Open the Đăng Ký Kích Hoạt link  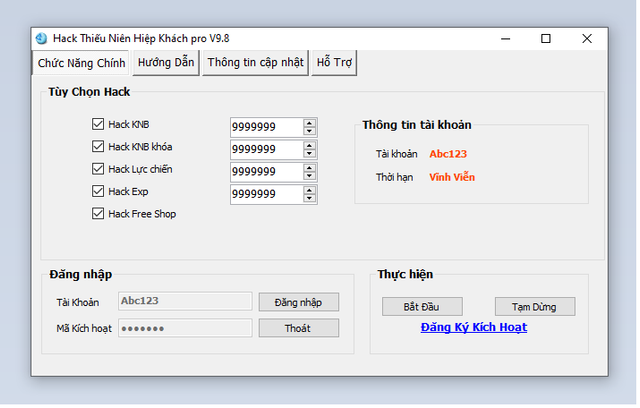point(474,327)
